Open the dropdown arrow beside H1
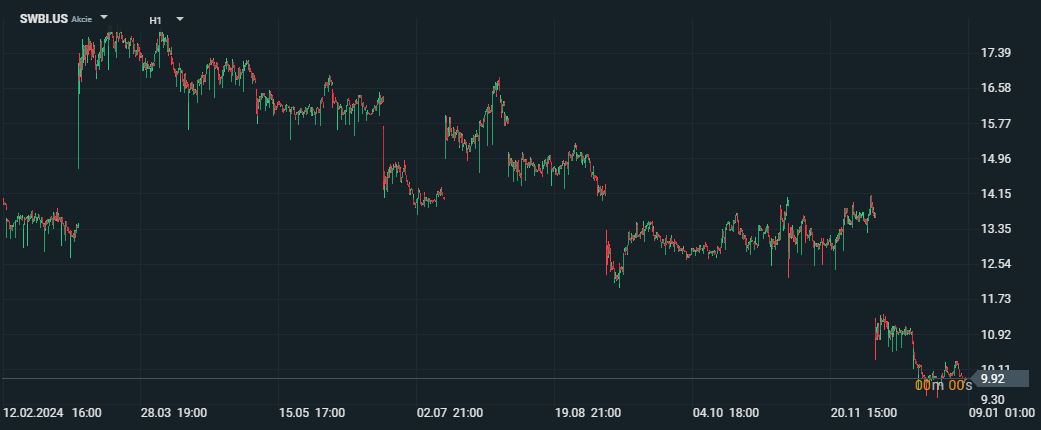1041x430 pixels. [180, 19]
